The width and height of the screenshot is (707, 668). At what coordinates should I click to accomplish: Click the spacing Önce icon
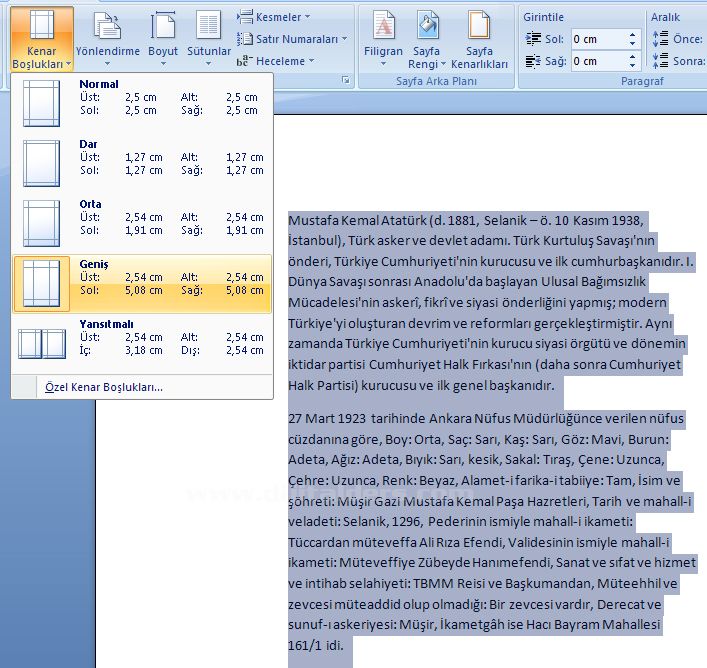tap(661, 39)
